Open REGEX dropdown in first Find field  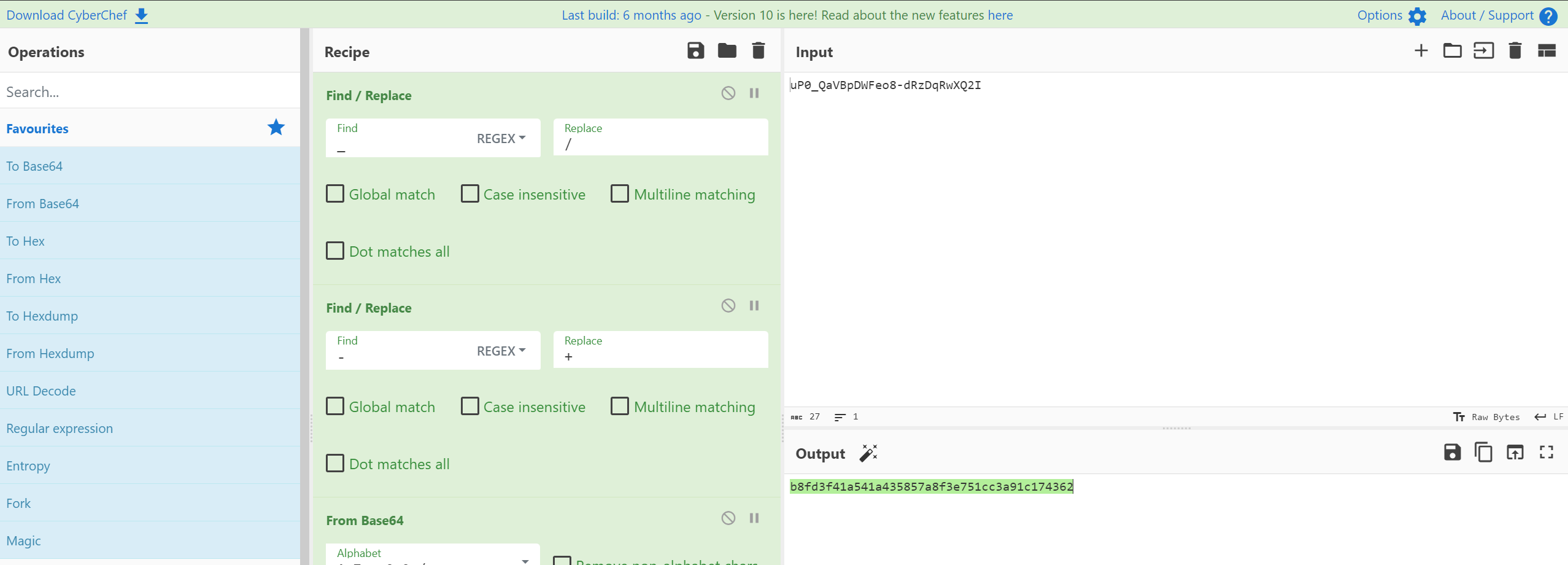click(501, 139)
